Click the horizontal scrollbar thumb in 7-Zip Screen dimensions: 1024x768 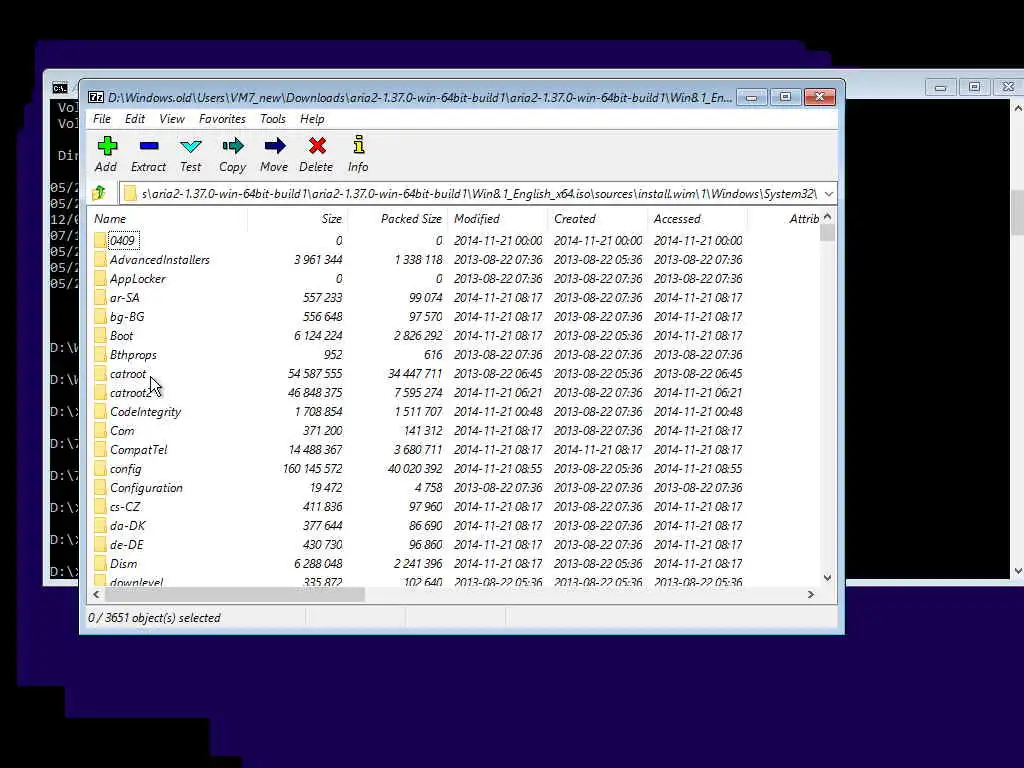point(234,594)
